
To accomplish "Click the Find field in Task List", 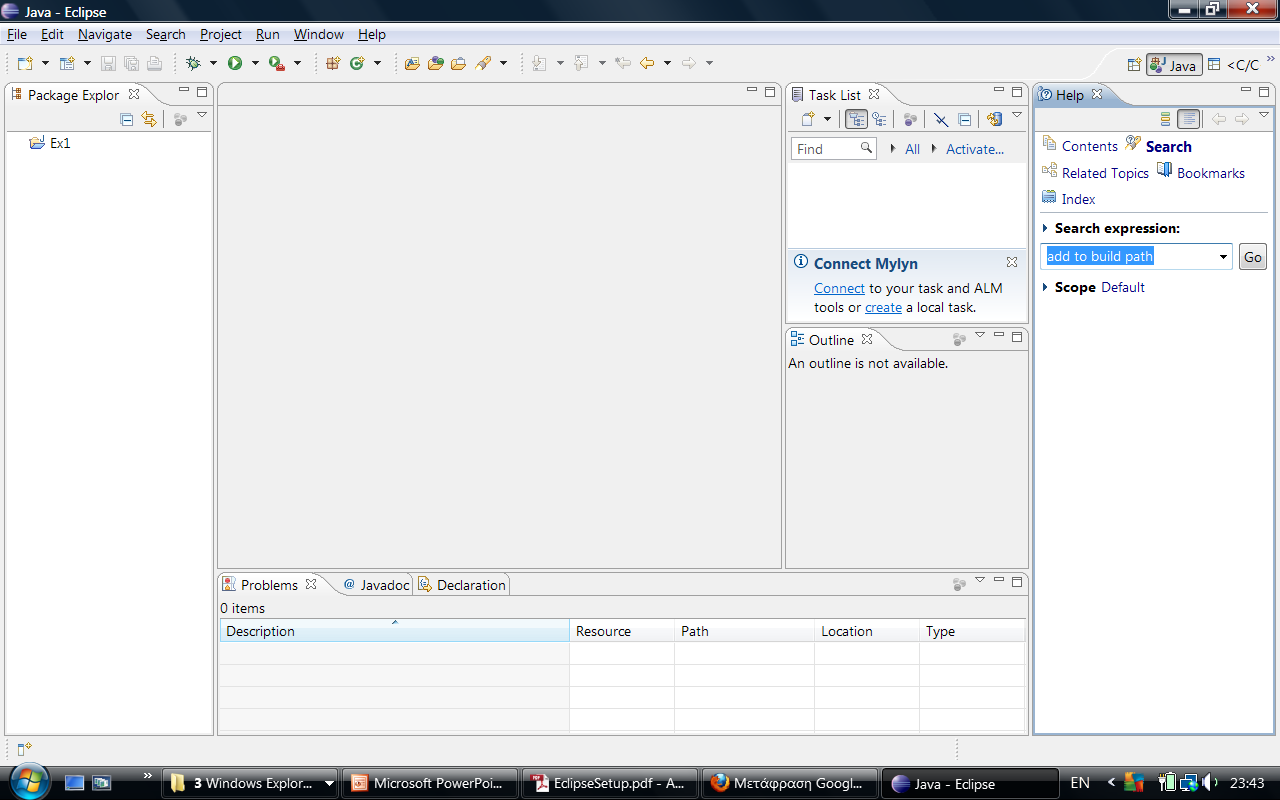I will [833, 149].
